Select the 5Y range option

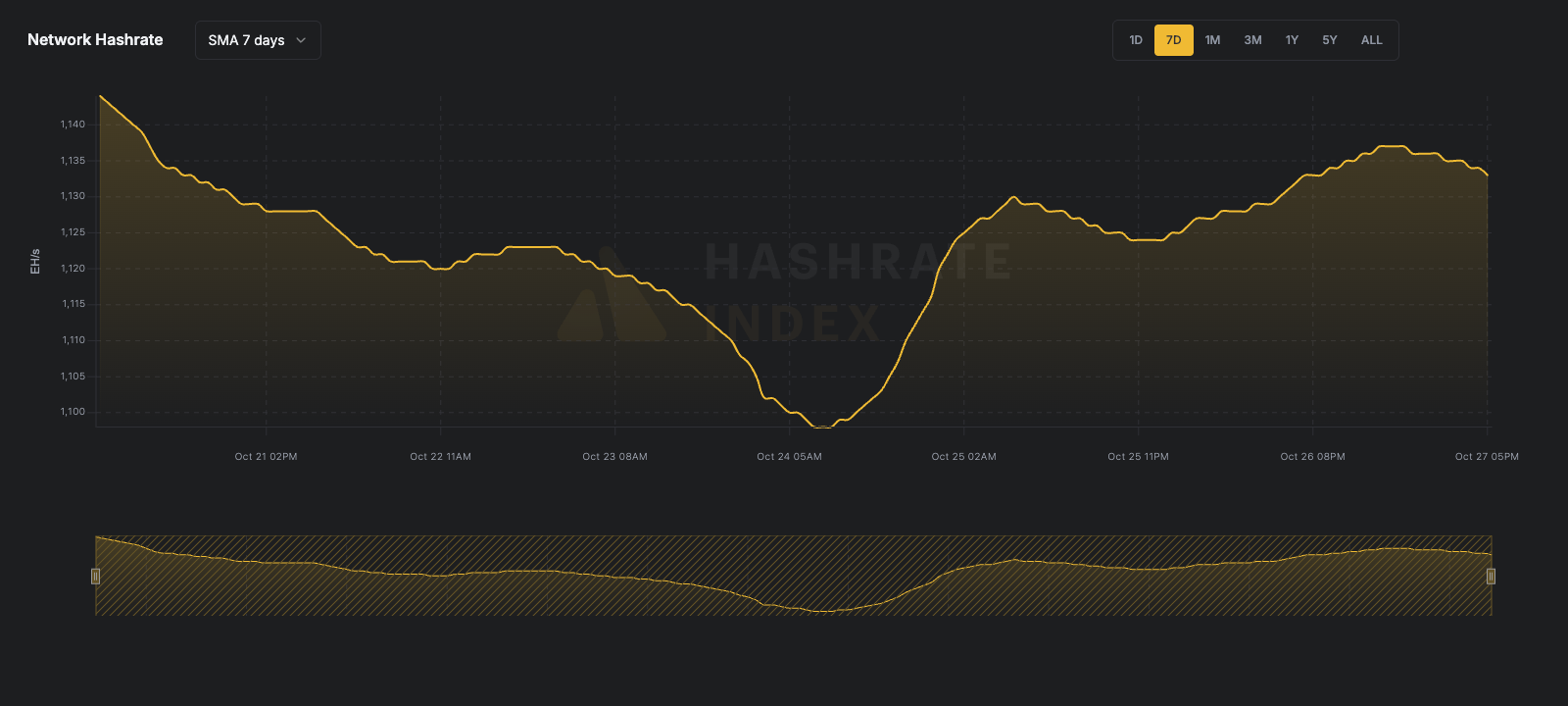tap(1329, 40)
